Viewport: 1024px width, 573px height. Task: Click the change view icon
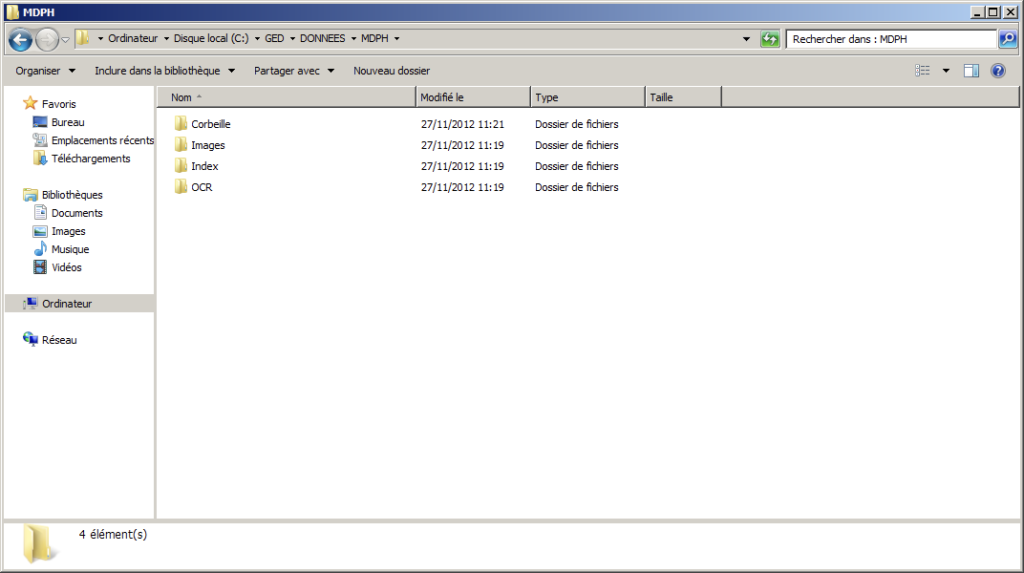click(x=923, y=71)
